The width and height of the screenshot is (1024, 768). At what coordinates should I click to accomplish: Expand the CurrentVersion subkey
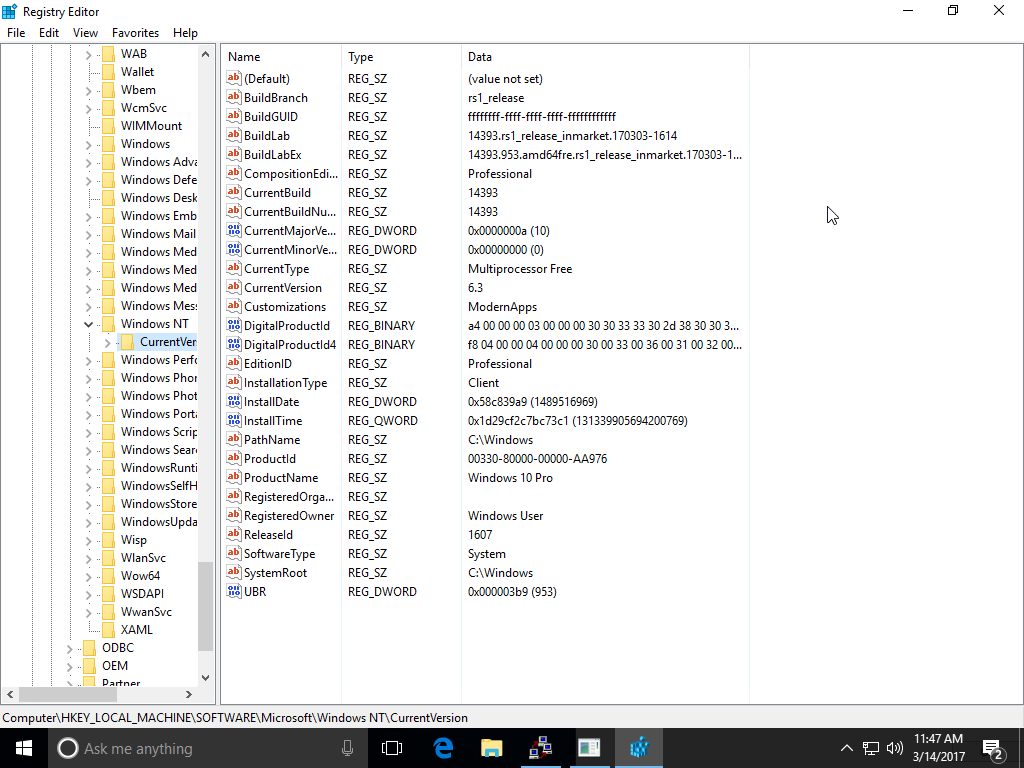108,342
